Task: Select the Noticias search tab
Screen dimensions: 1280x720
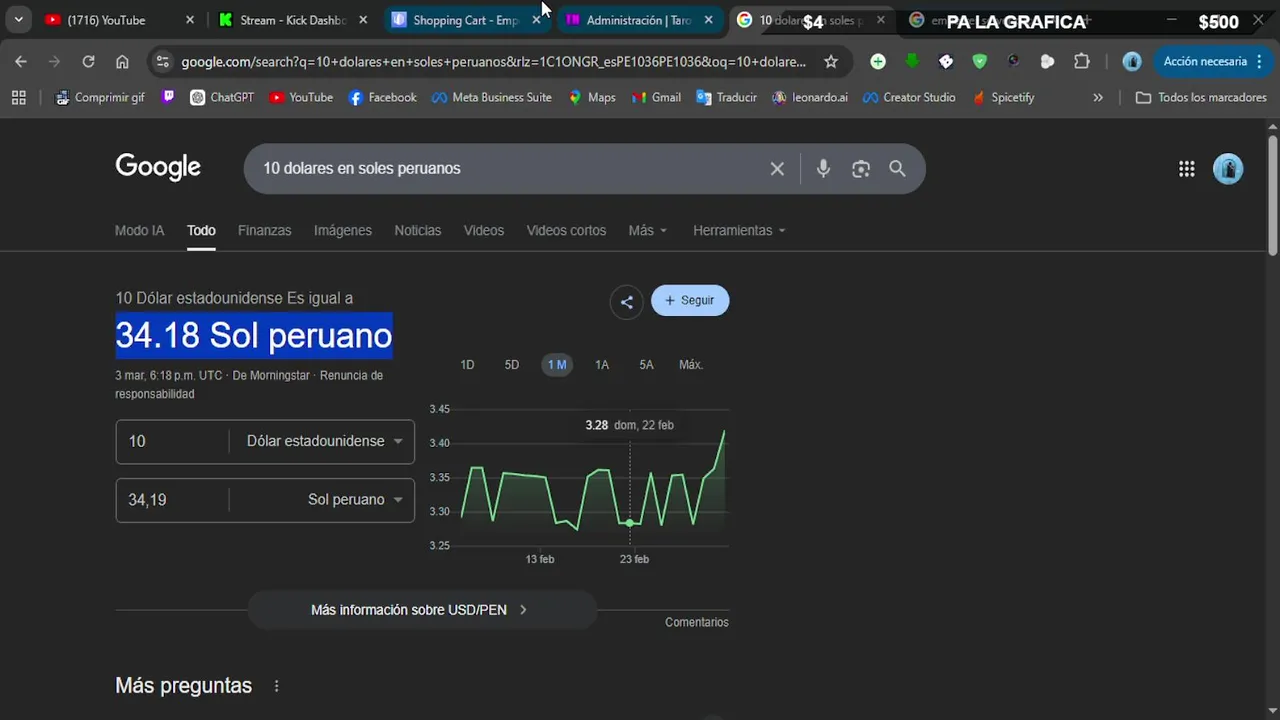Action: 418,230
